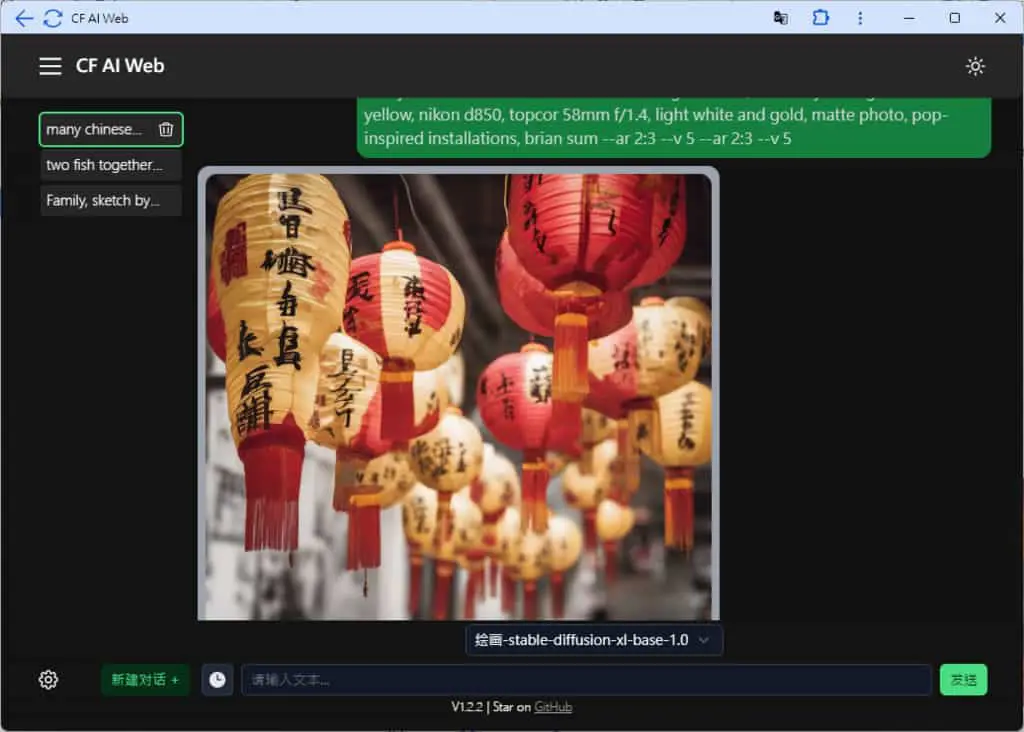Open the 'two fish together...' conversation
The image size is (1024, 732).
pos(110,165)
